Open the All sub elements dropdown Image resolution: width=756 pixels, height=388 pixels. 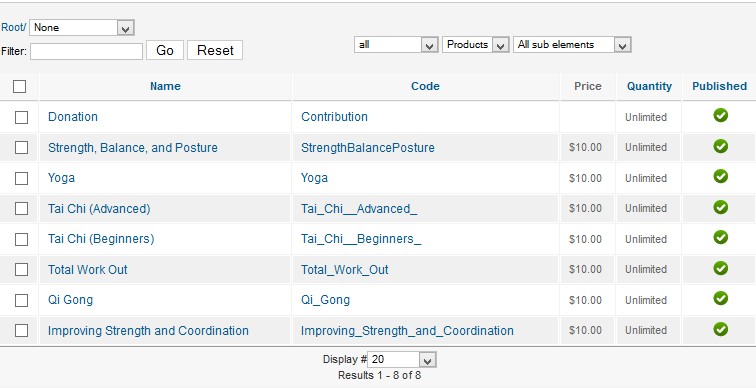(x=572, y=44)
